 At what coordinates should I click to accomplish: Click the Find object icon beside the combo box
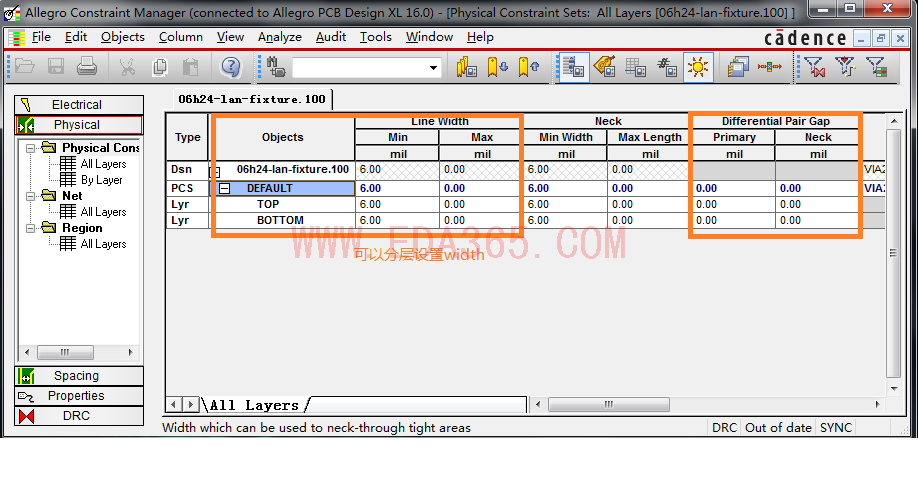click(276, 67)
